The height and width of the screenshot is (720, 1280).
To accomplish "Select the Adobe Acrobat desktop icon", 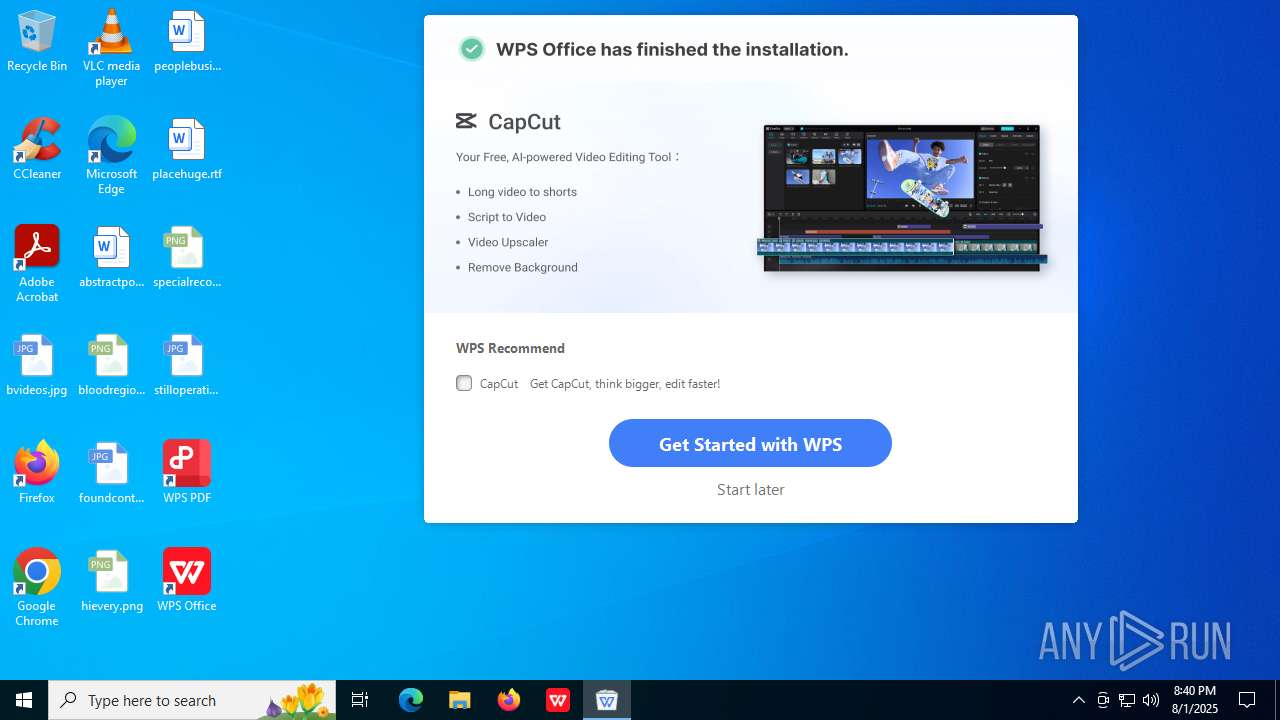I will pyautogui.click(x=37, y=264).
